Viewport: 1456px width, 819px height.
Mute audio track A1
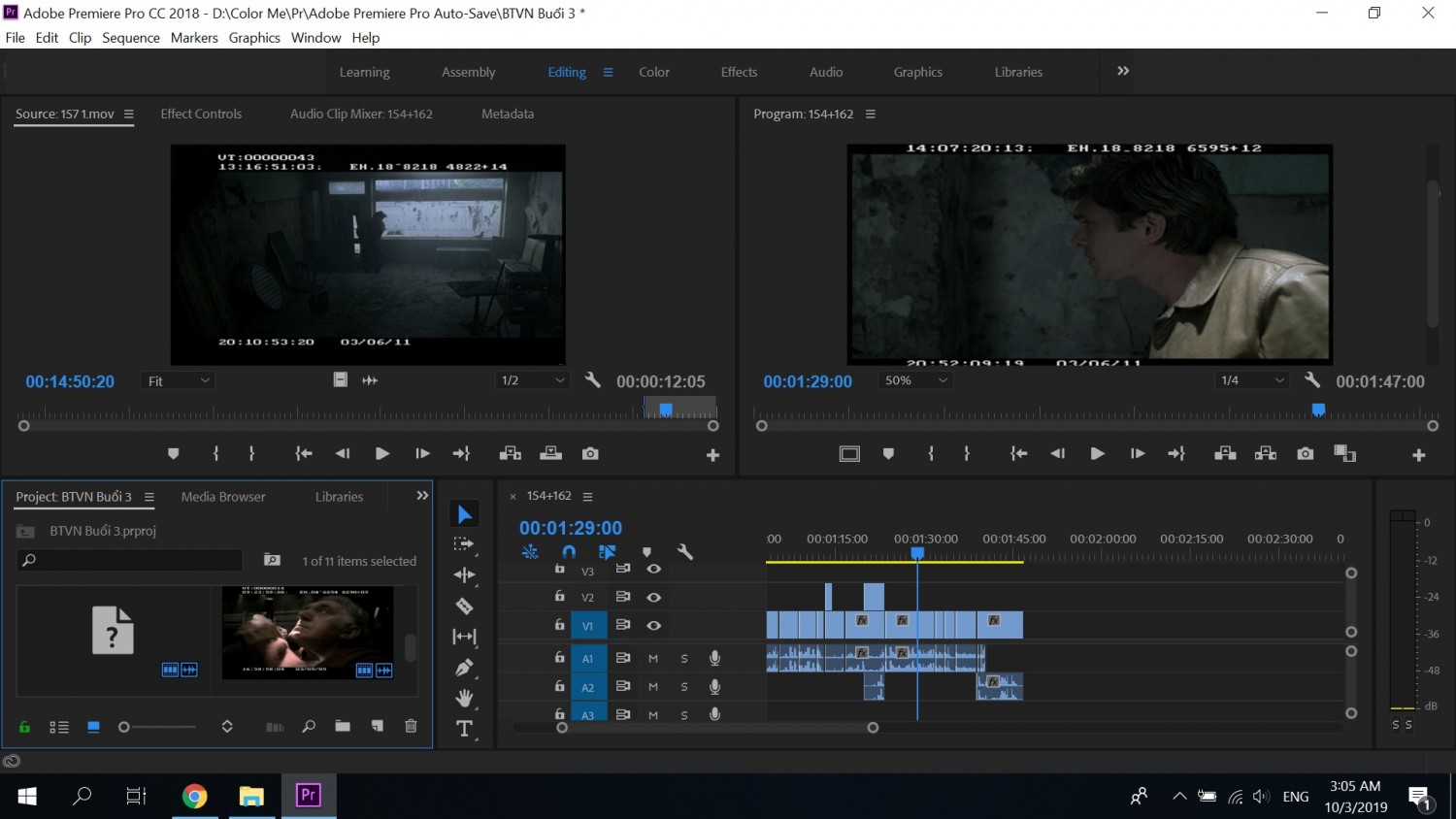tap(653, 659)
